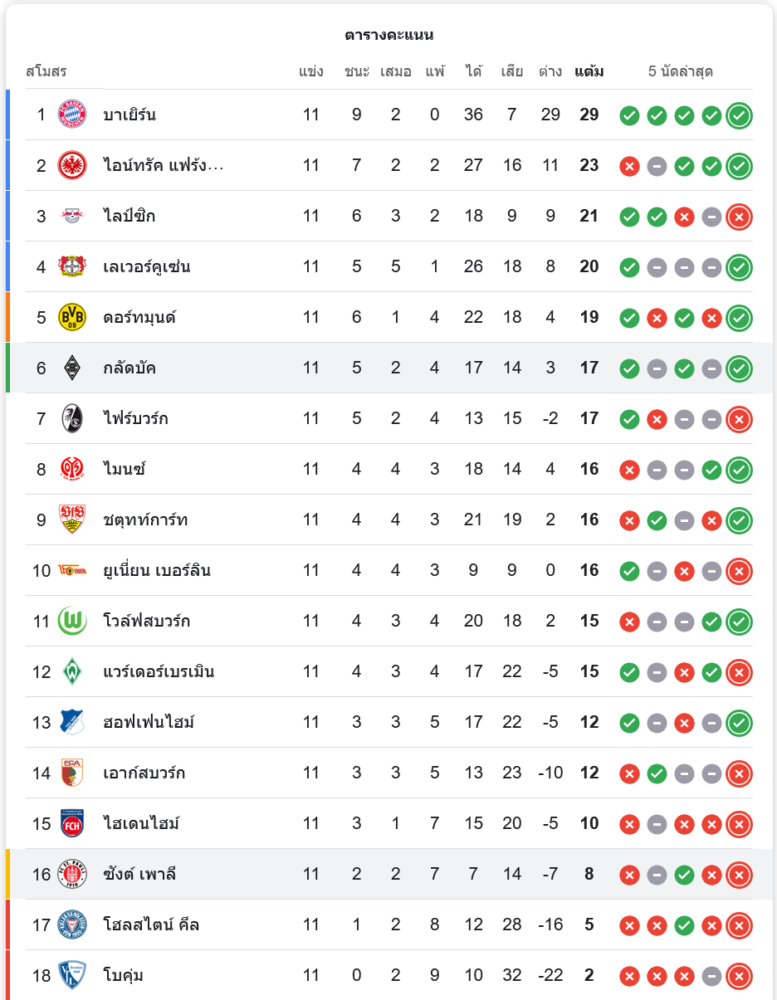
Task: Click Bayern's latest match win indicator
Action: (739, 115)
